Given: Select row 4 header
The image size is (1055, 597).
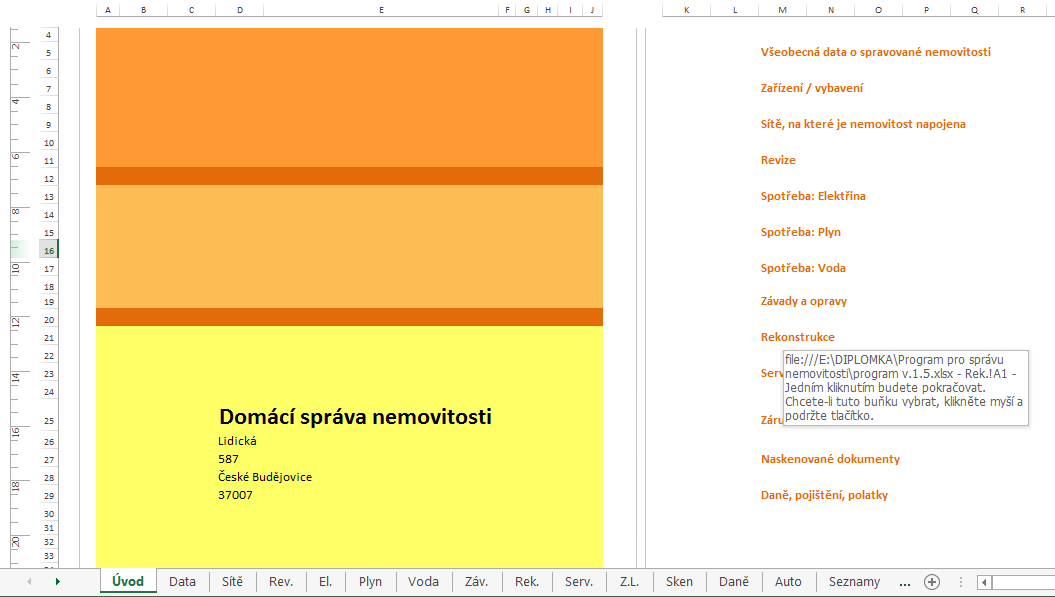Looking at the screenshot, I should [x=48, y=35].
